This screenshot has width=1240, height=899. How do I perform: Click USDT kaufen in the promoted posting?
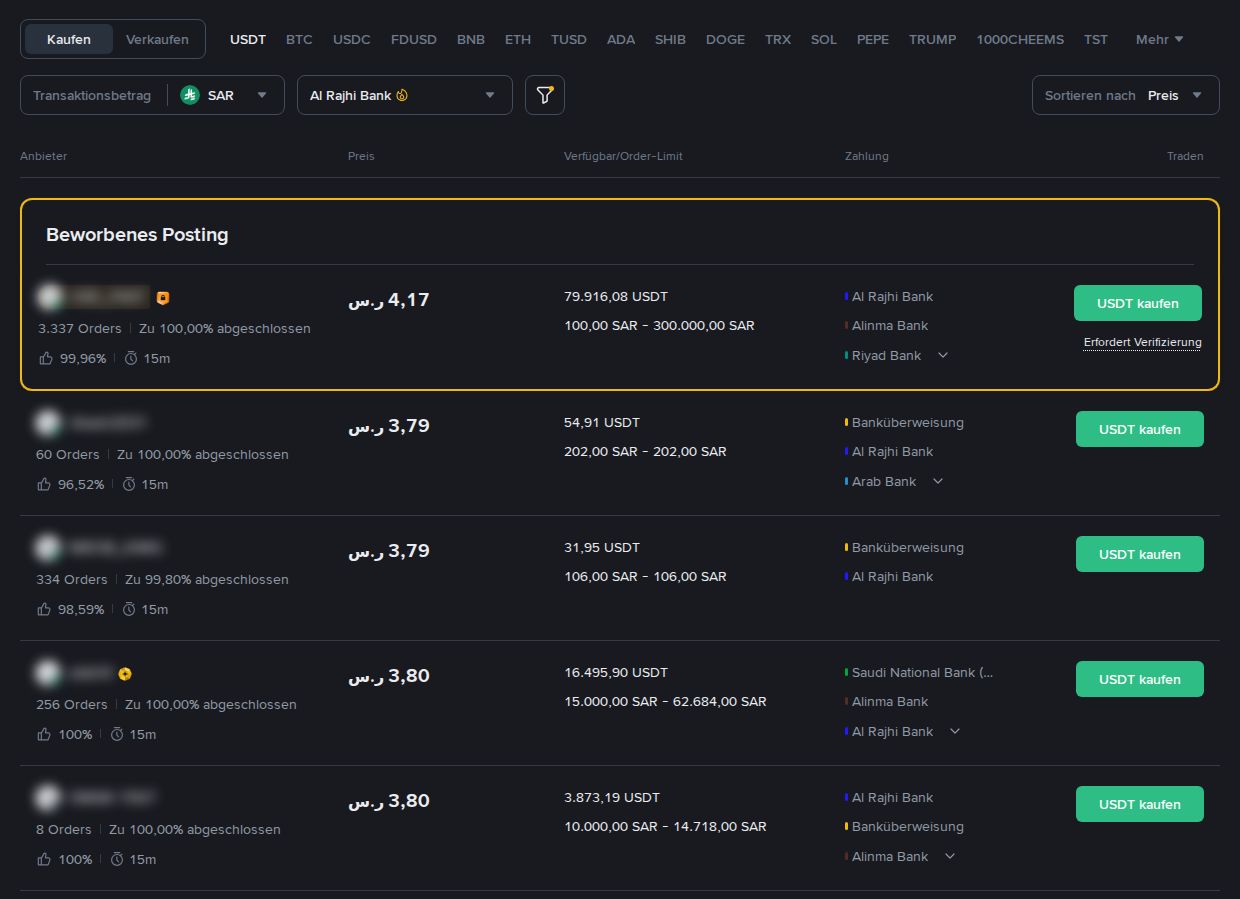[x=1138, y=303]
